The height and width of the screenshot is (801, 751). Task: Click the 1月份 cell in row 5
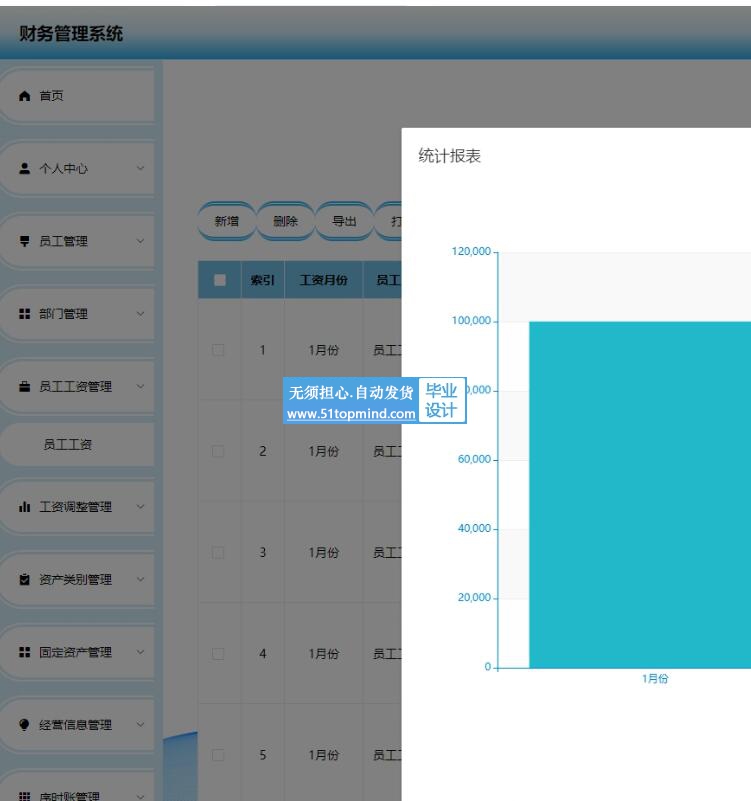coord(323,755)
